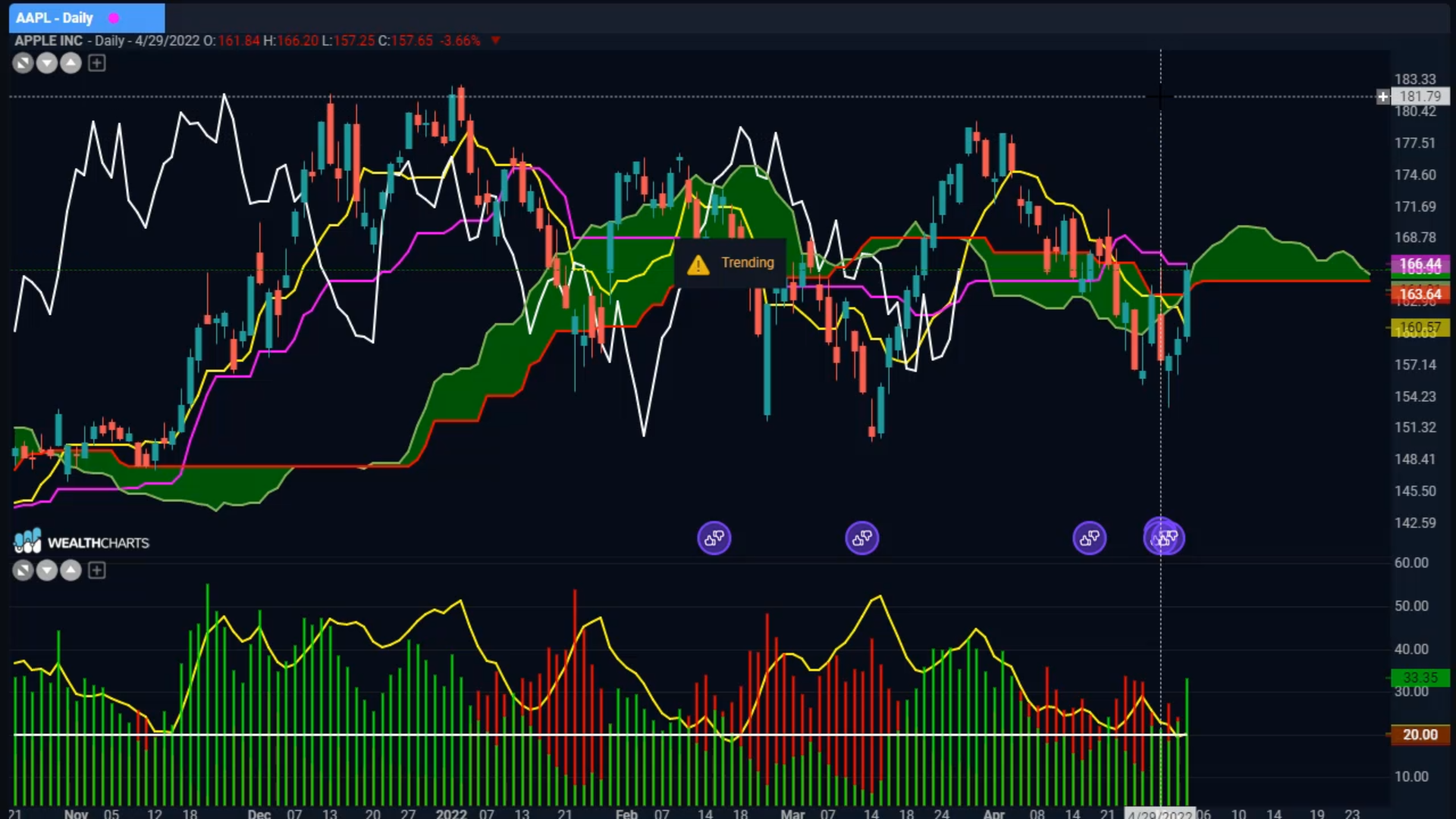Click the Trending alert label
This screenshot has height=819, width=1456.
pyautogui.click(x=748, y=262)
